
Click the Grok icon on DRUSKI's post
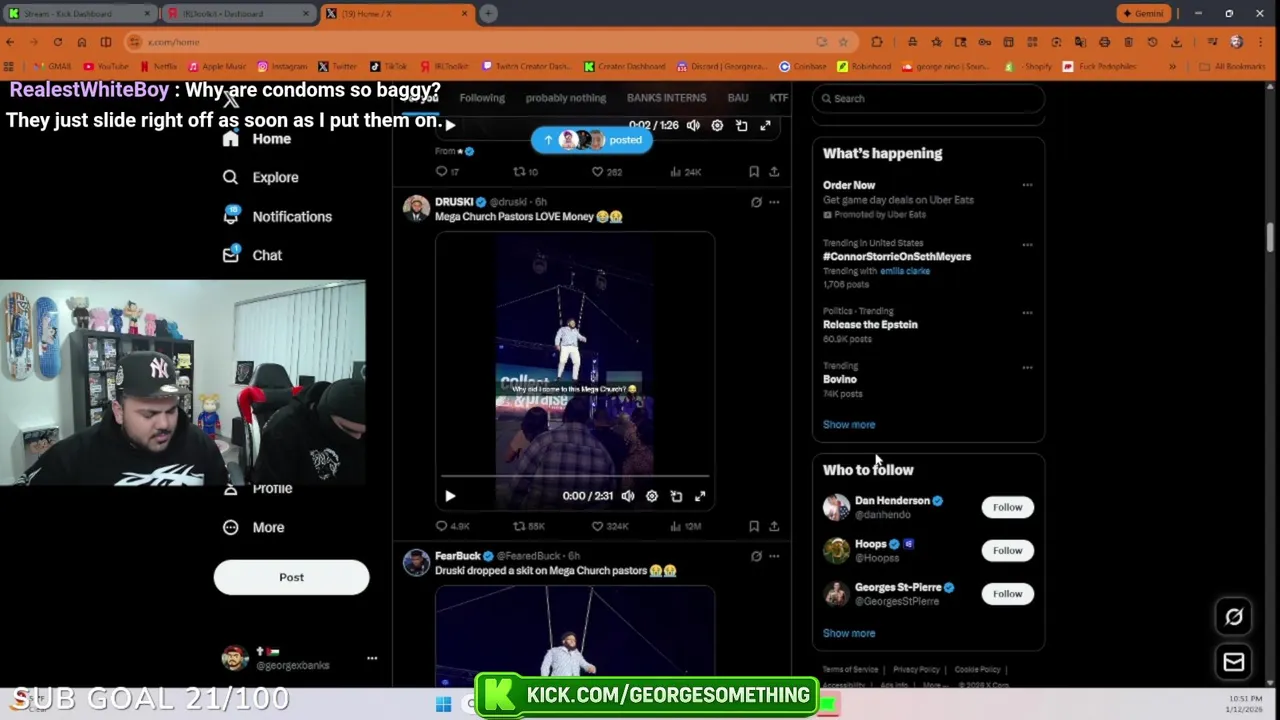[756, 202]
